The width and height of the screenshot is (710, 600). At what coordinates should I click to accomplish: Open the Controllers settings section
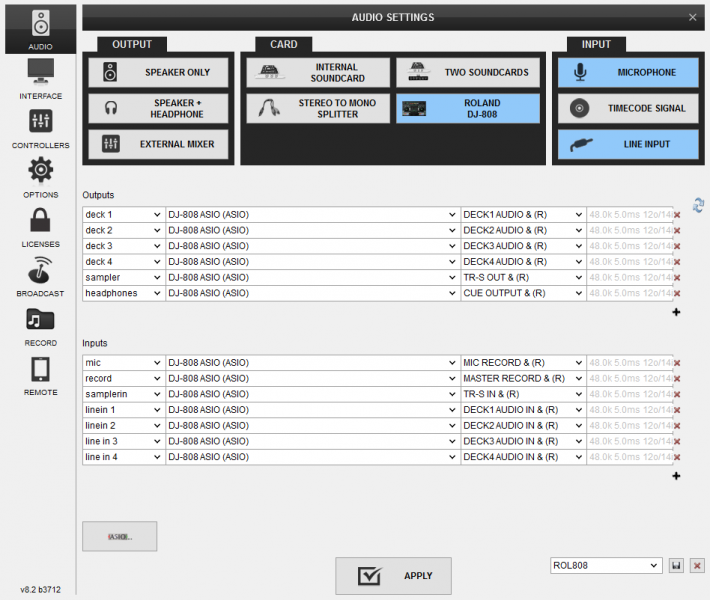coord(40,129)
